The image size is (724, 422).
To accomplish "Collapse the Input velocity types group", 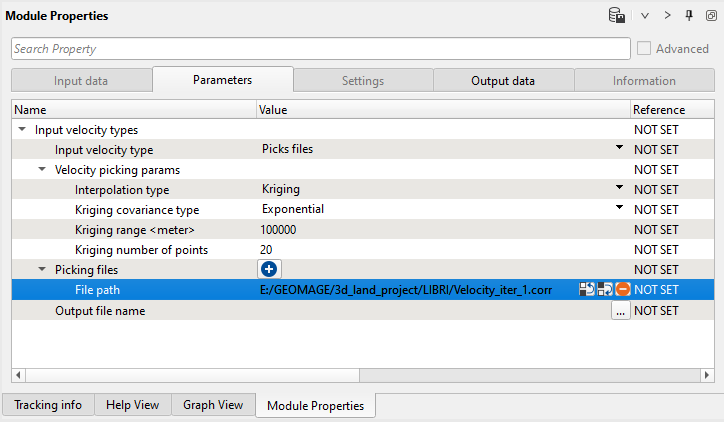I will (x=22, y=130).
